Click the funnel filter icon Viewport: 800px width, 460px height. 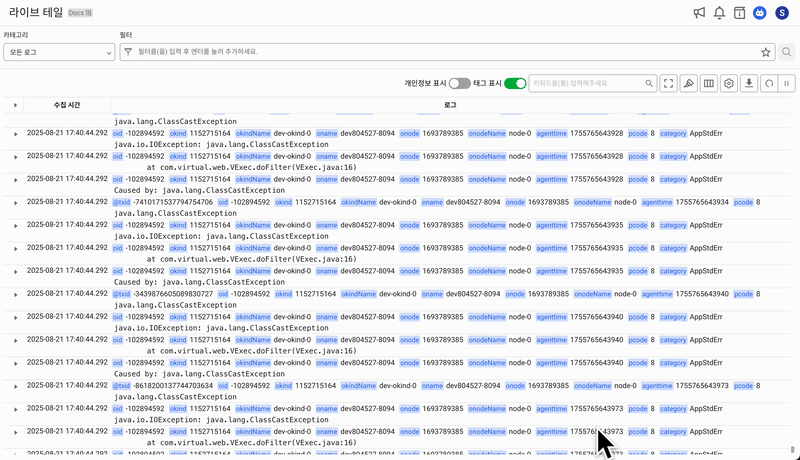pos(128,52)
